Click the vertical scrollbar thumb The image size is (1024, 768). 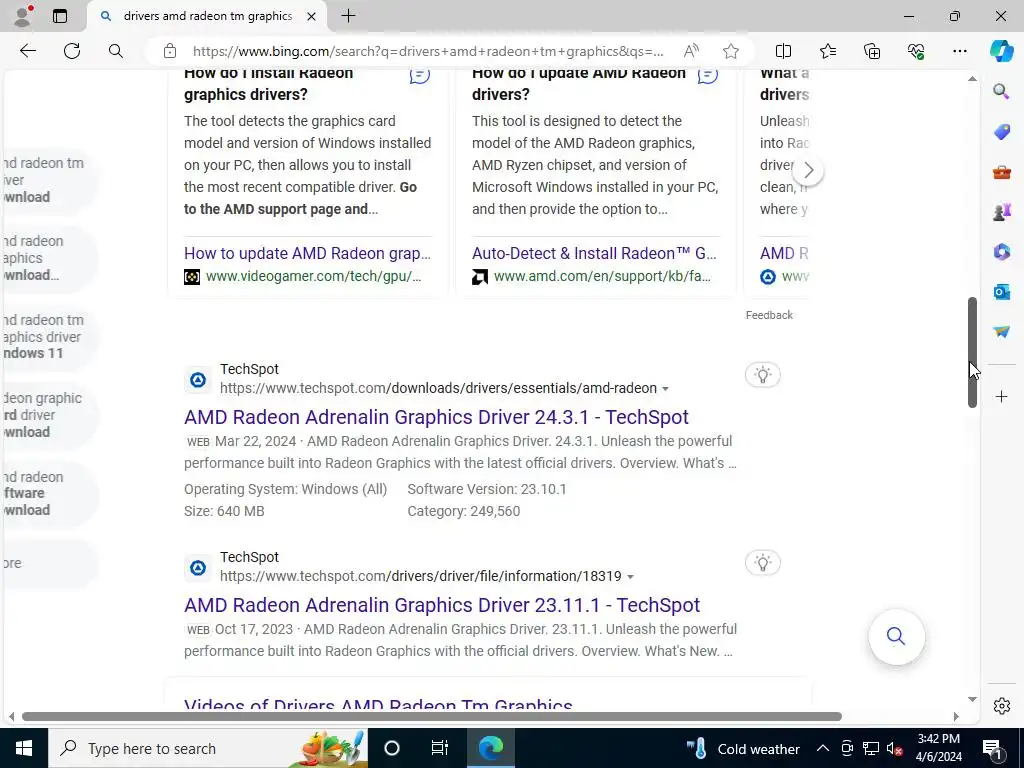972,353
